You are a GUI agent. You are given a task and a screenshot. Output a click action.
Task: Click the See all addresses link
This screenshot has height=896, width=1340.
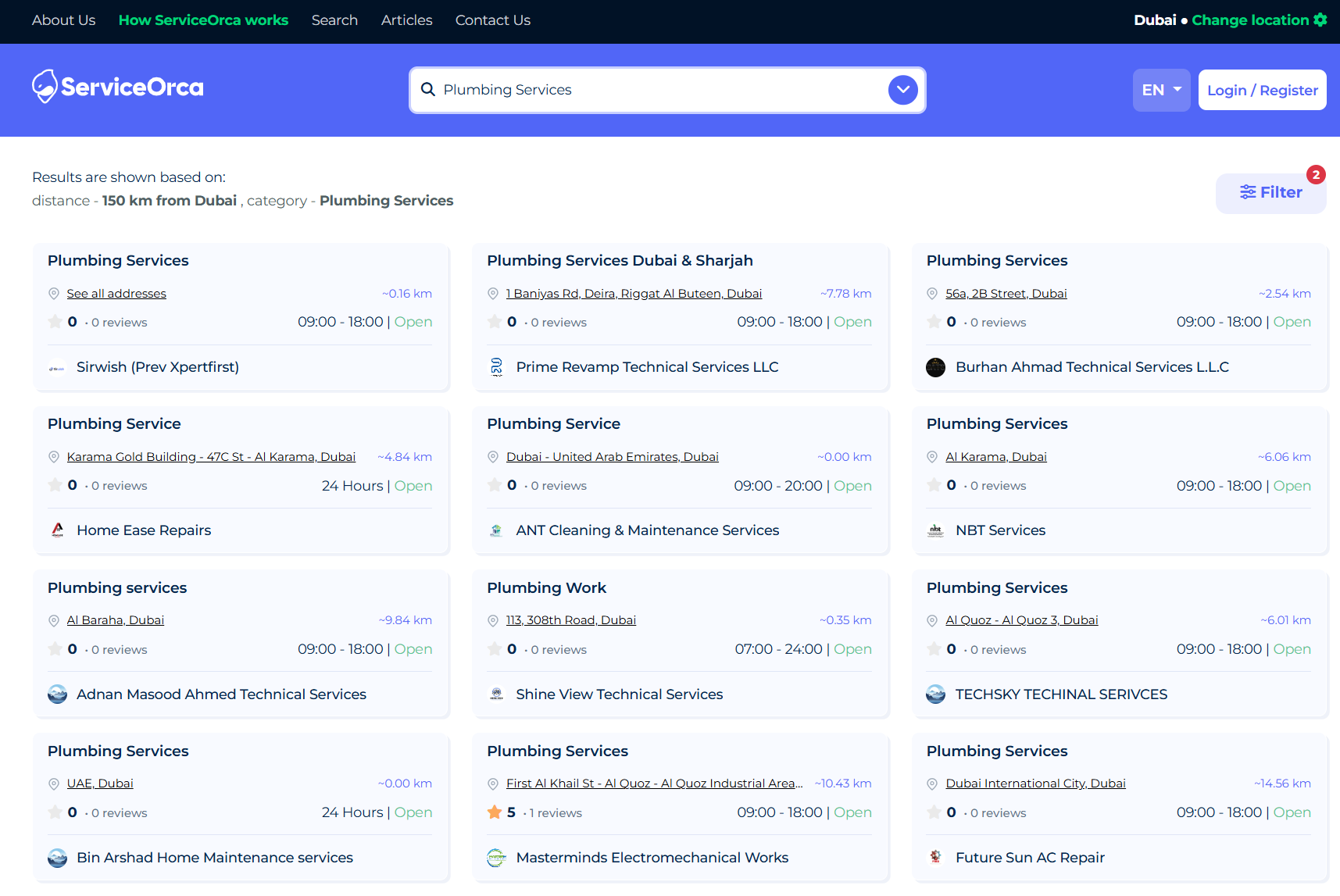tap(116, 293)
